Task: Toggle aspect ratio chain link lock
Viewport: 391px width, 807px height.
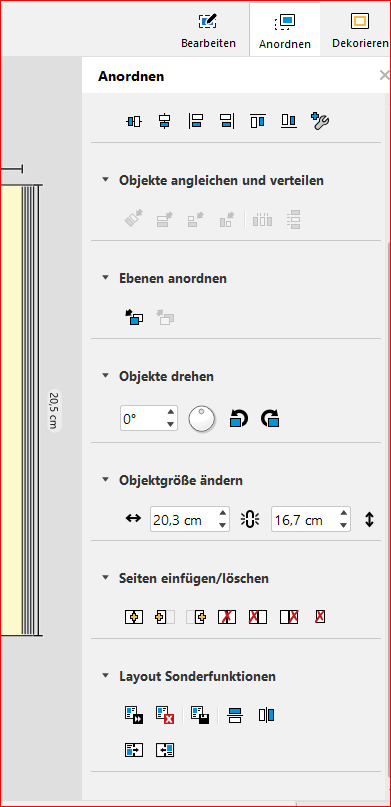Action: tap(250, 519)
